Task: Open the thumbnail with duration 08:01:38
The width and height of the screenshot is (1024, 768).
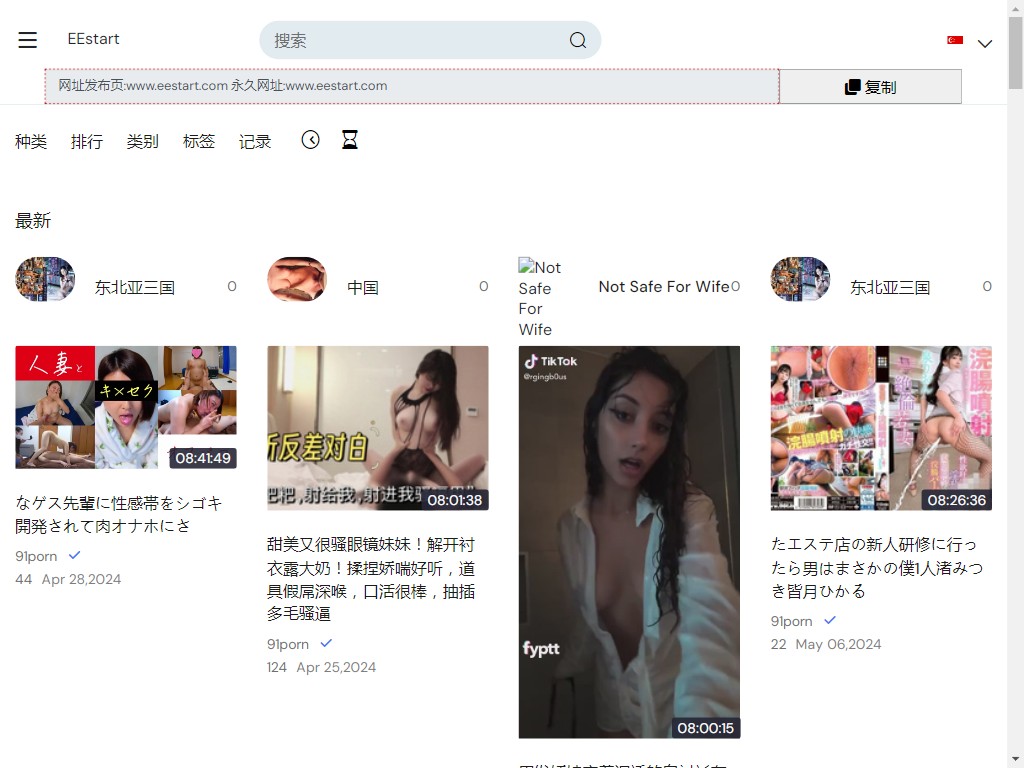Action: [x=377, y=428]
